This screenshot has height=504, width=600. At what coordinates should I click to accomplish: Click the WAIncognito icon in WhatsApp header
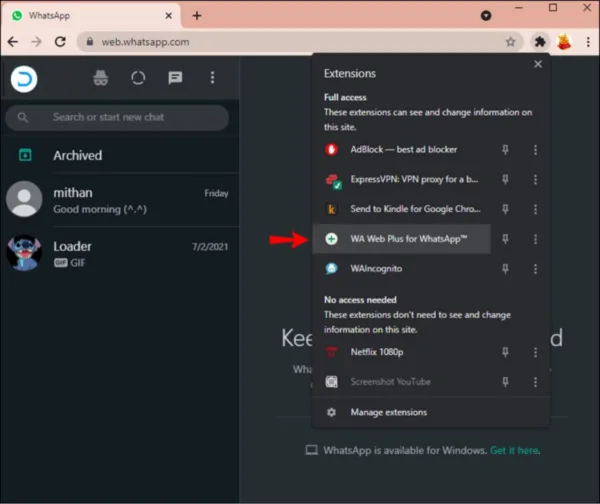click(101, 78)
